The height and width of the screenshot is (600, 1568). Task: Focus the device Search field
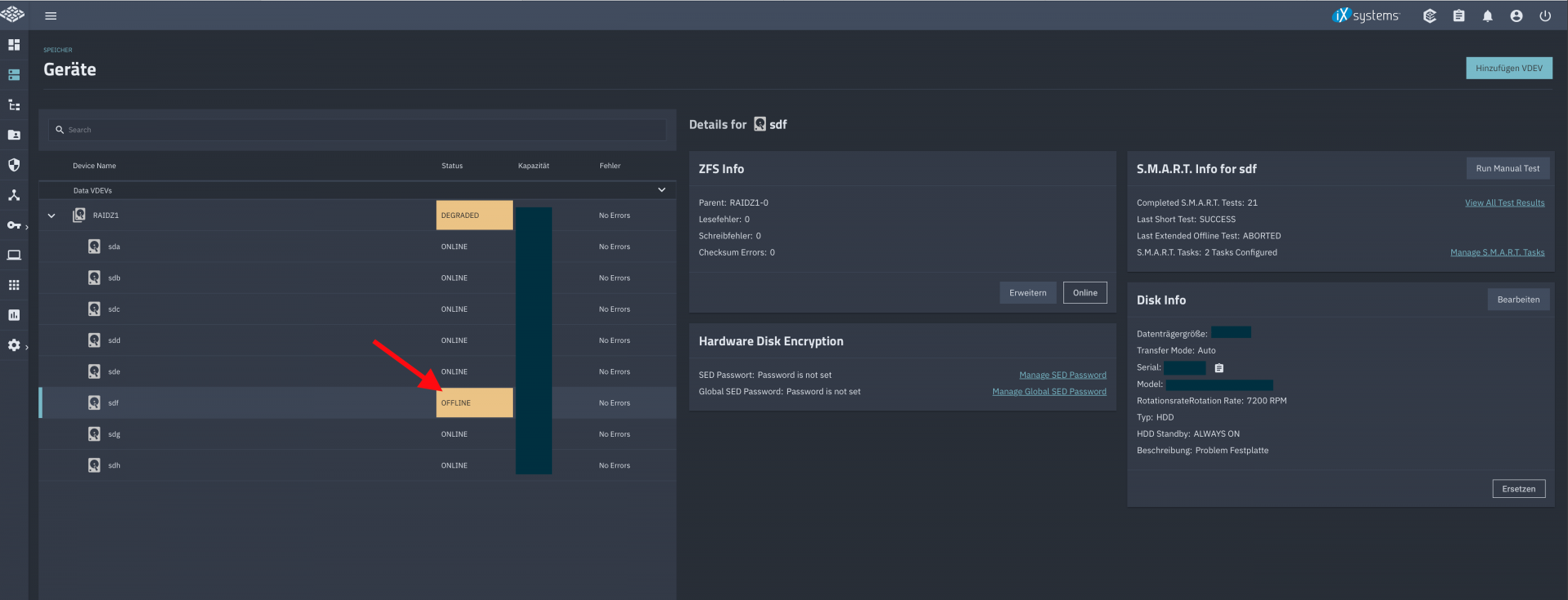pos(357,130)
